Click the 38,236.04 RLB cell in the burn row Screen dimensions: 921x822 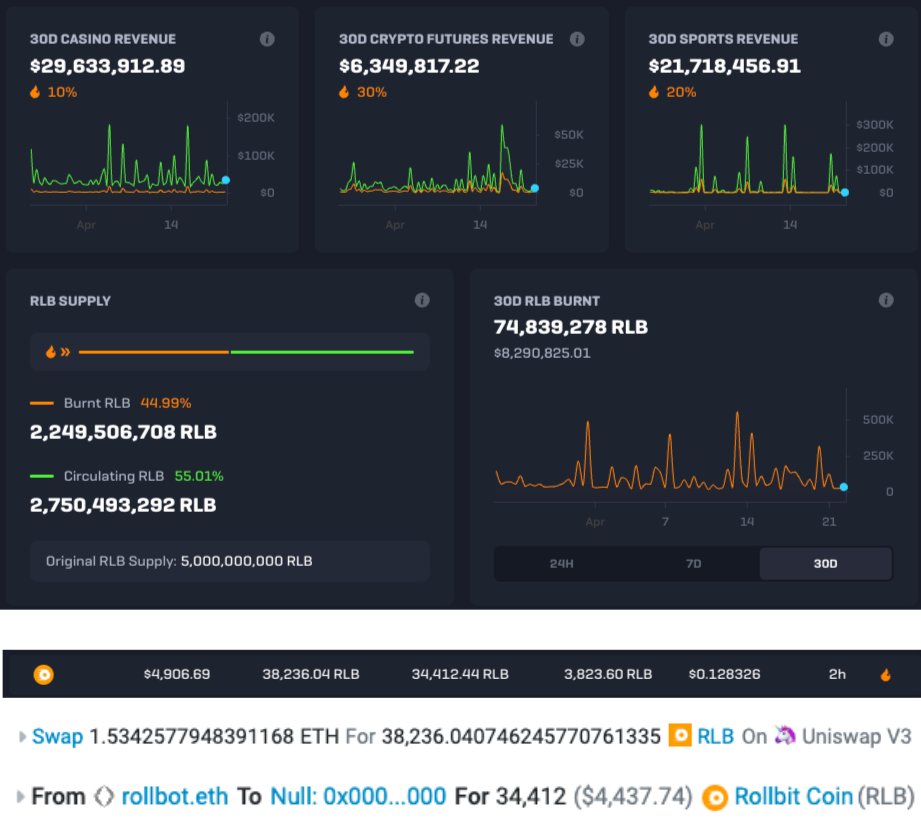point(311,674)
